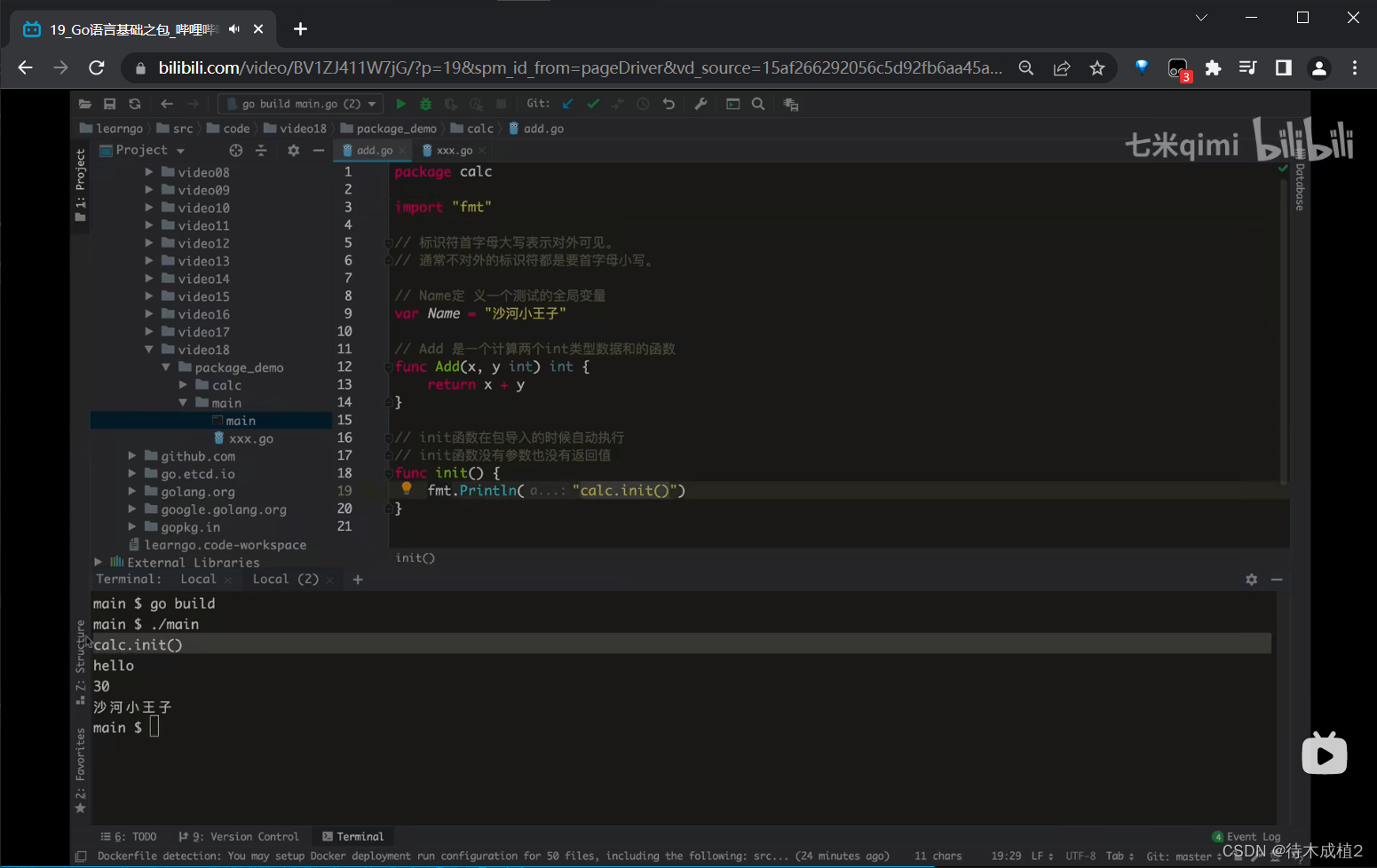Hide the Terminal panel with its minus icon
Viewport: 1377px width, 868px height.
click(x=1277, y=580)
